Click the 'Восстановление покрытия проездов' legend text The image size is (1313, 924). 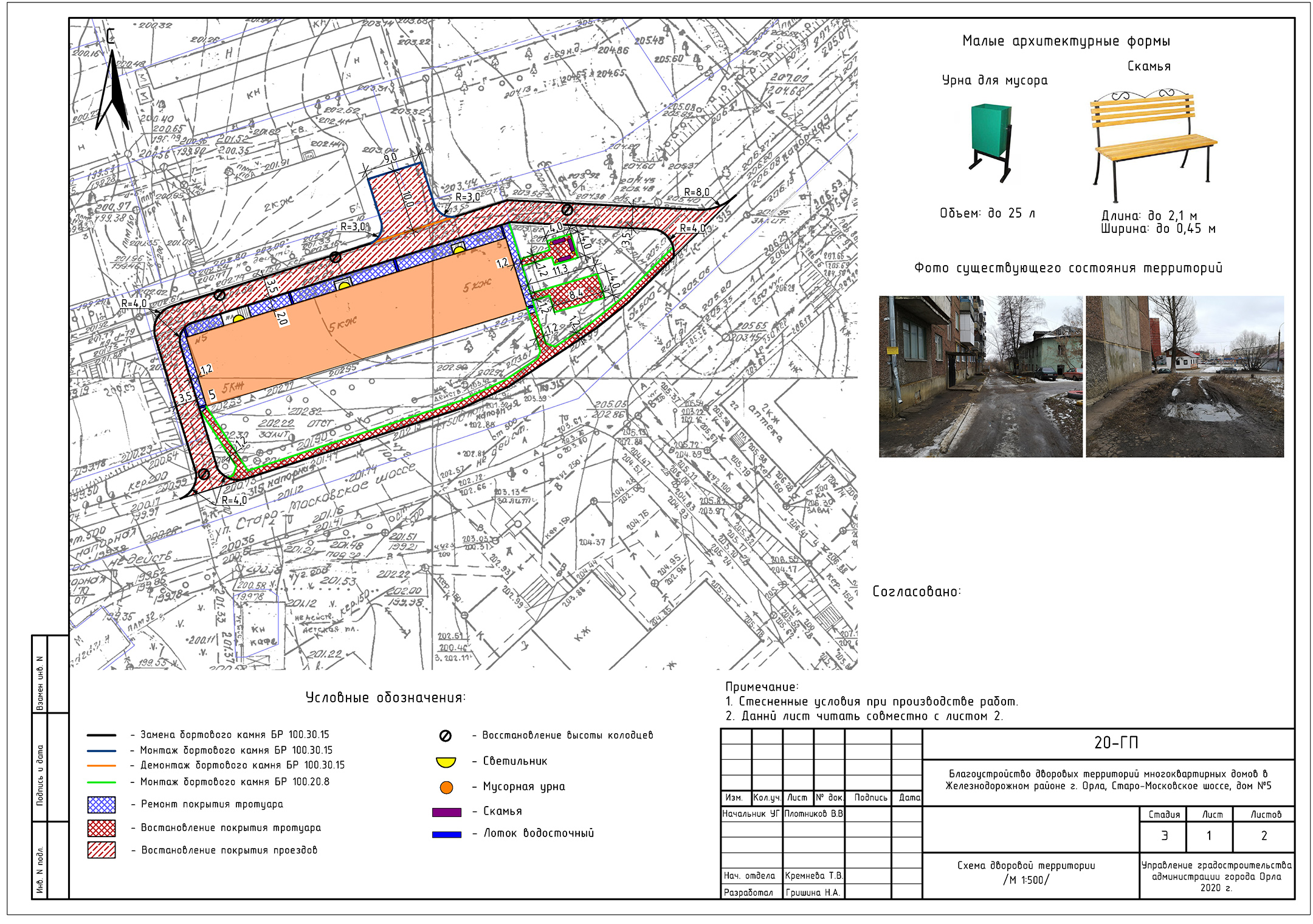229,850
